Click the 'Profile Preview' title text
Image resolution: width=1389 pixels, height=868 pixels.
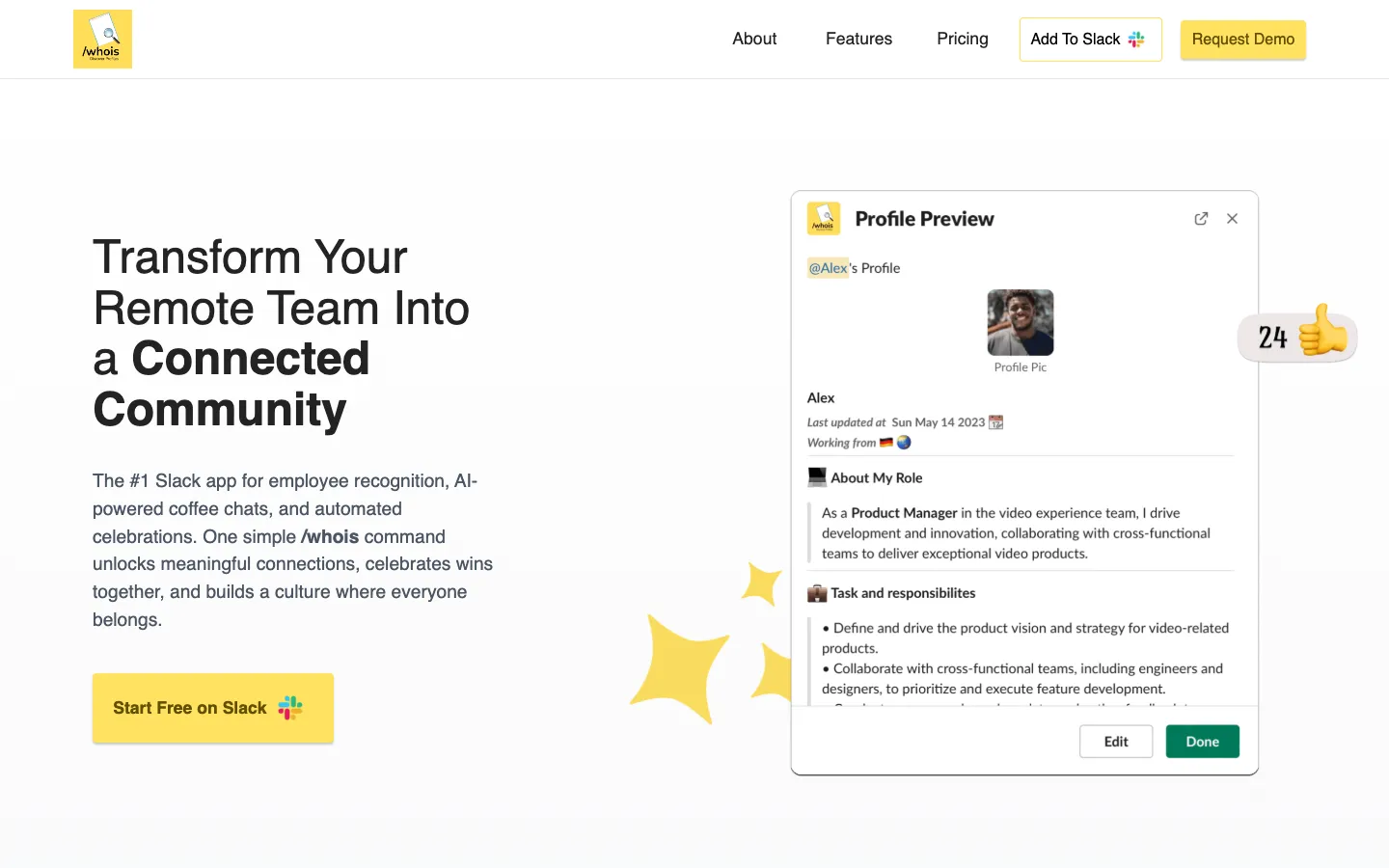point(924,219)
